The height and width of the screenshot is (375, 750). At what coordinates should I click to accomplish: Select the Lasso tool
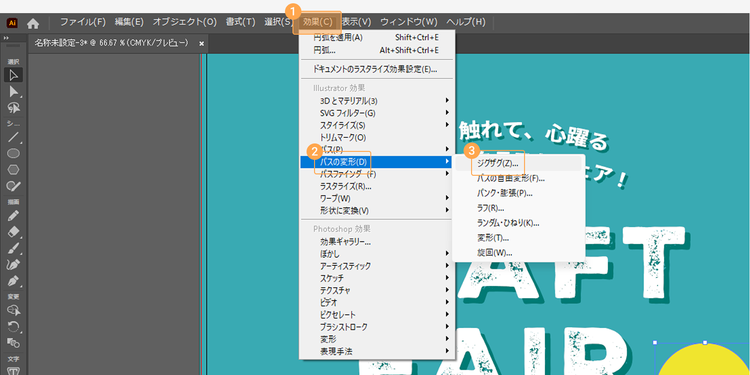point(13,107)
